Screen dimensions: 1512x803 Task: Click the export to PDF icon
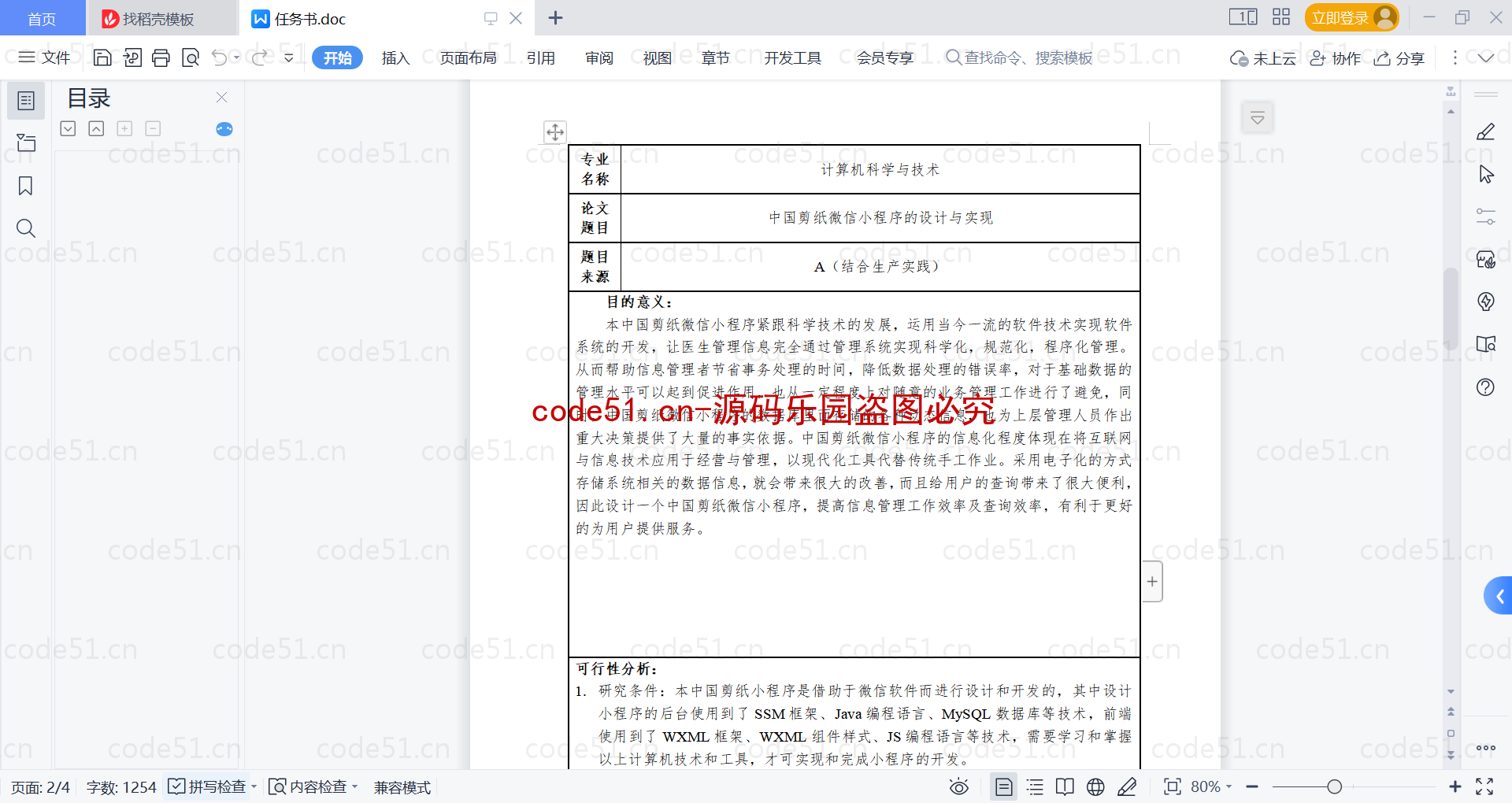point(132,57)
